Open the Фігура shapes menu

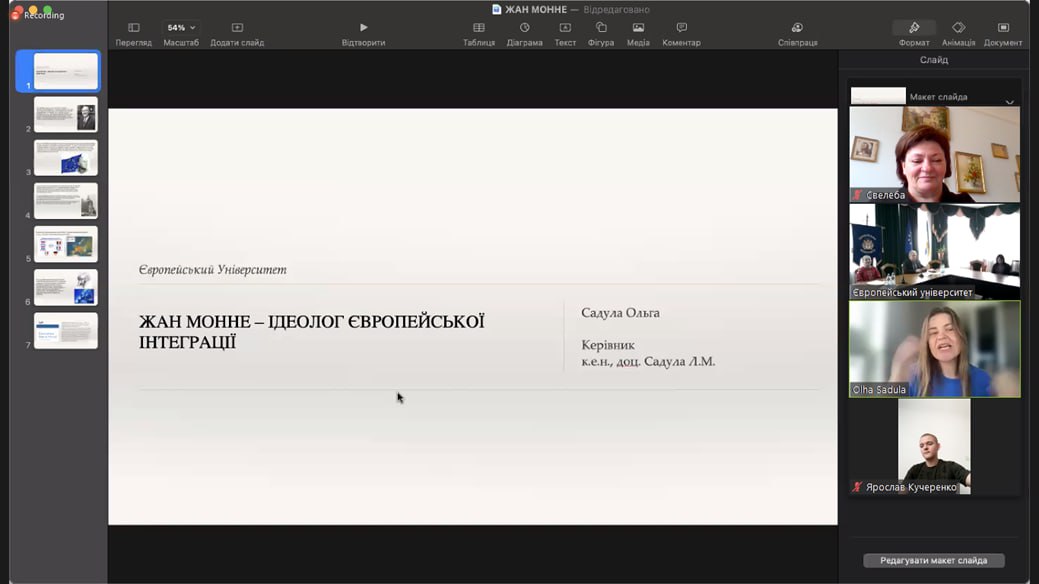601,28
